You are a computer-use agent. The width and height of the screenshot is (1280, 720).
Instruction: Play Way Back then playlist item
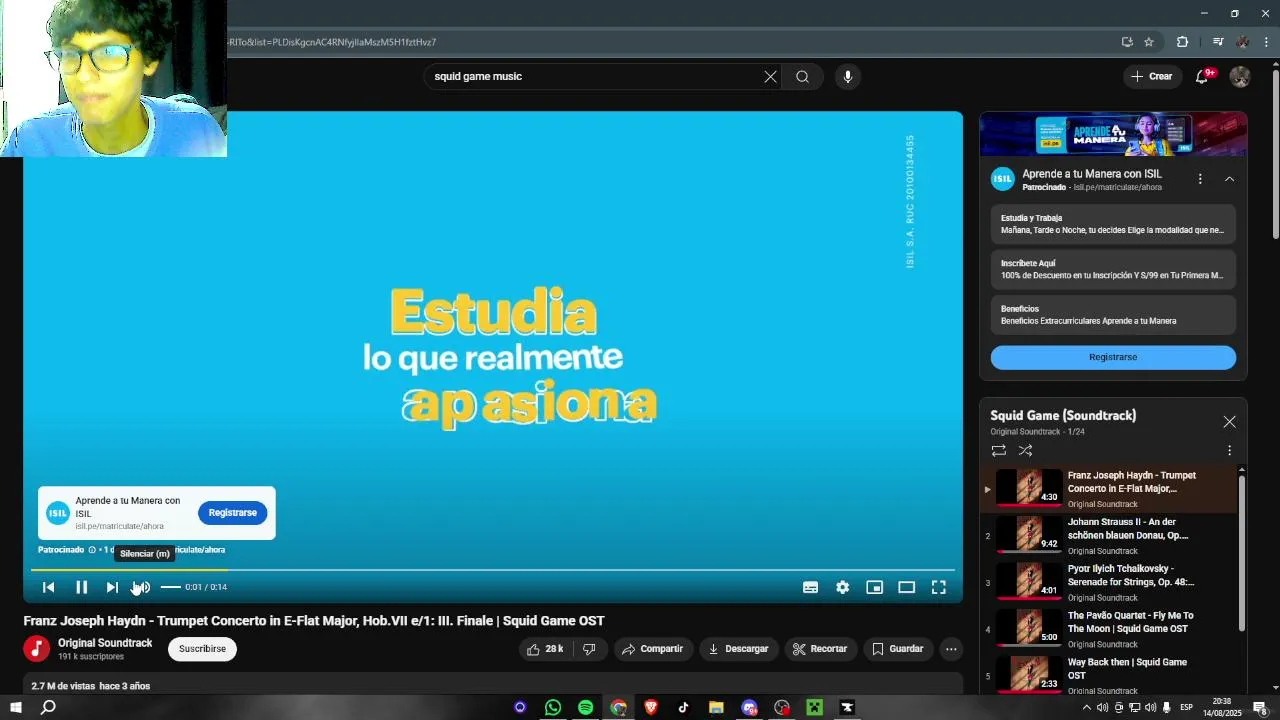tap(1108, 676)
